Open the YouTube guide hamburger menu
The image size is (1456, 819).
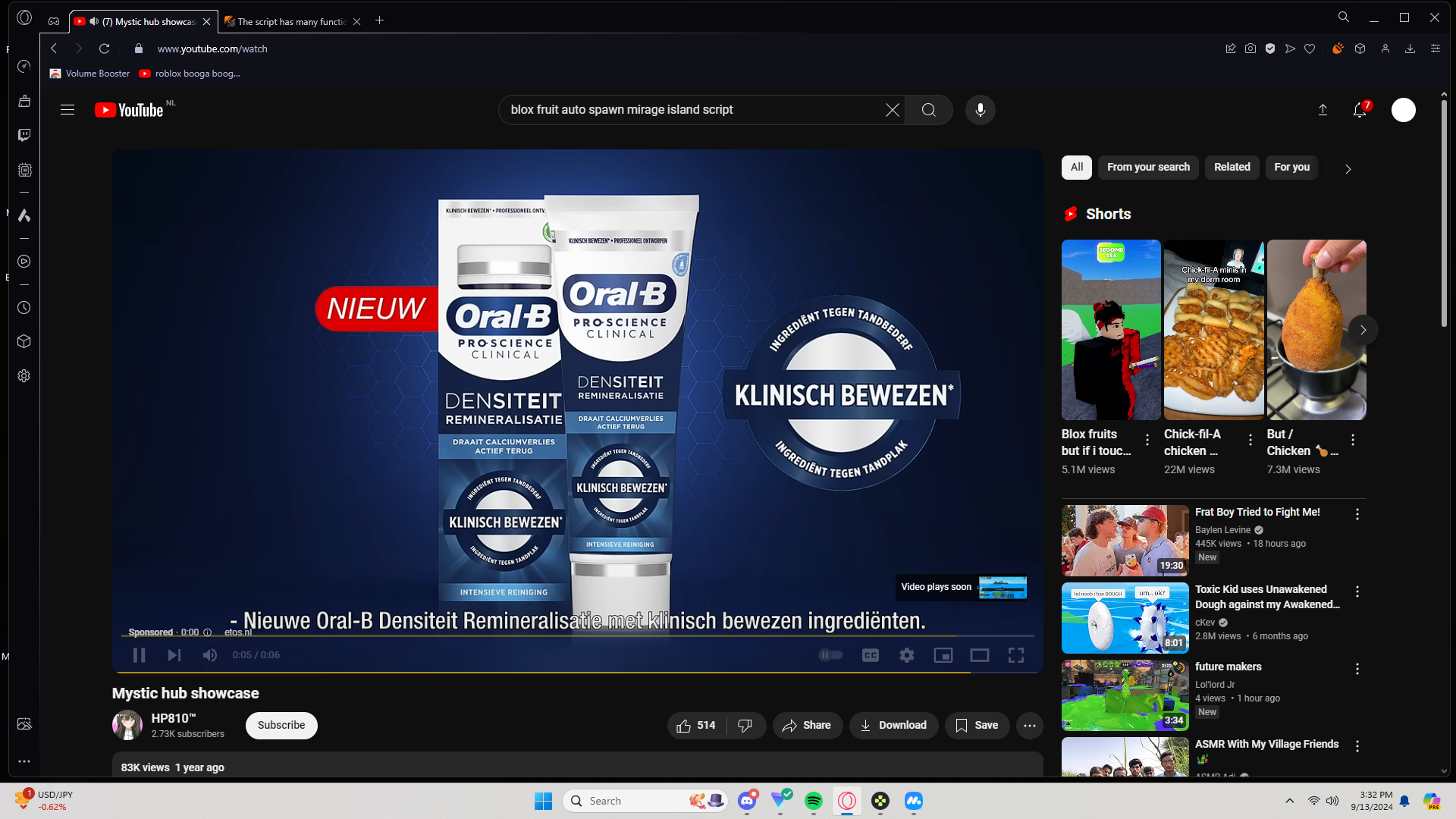tap(67, 110)
